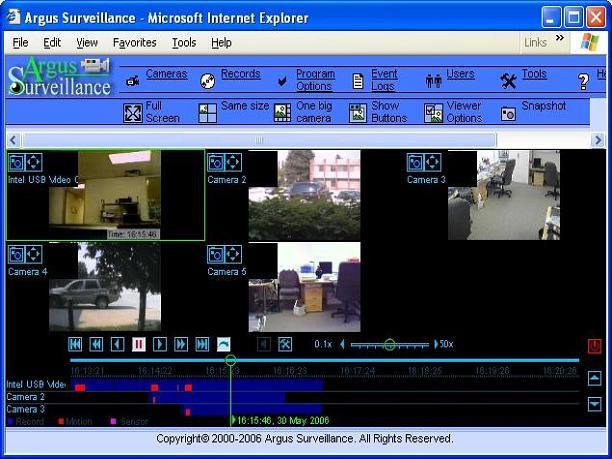Image resolution: width=612 pixels, height=459 pixels.
Task: Click the red power button
Action: tap(594, 346)
